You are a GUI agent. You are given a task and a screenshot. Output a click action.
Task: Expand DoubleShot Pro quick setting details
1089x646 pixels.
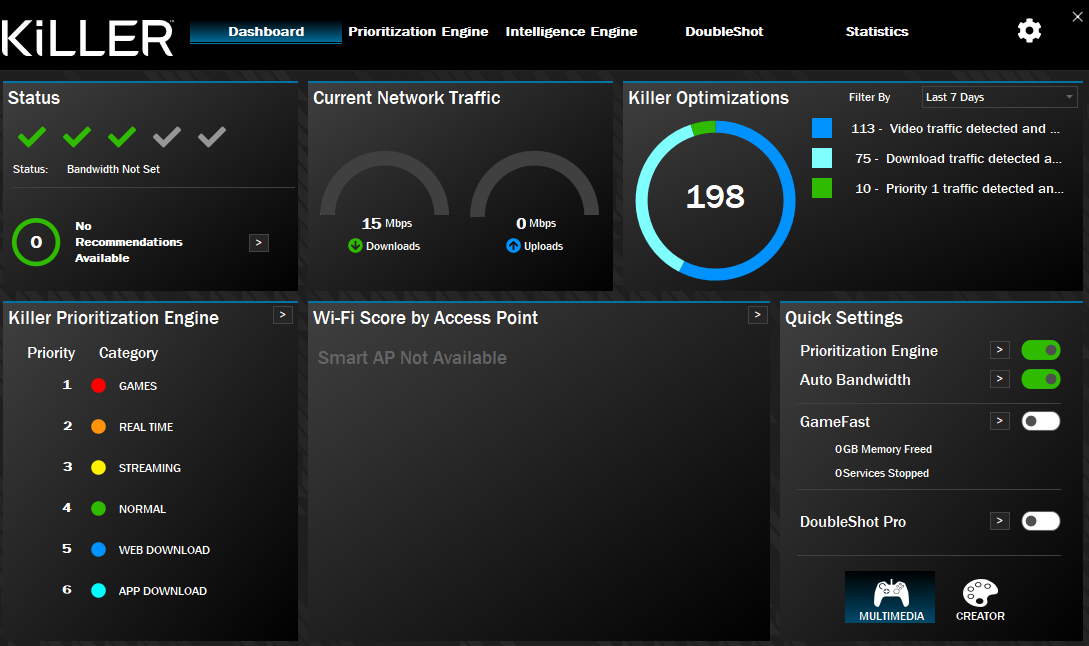click(x=999, y=520)
